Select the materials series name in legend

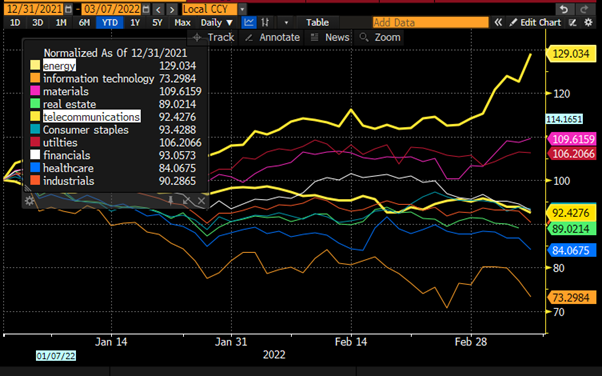66,91
